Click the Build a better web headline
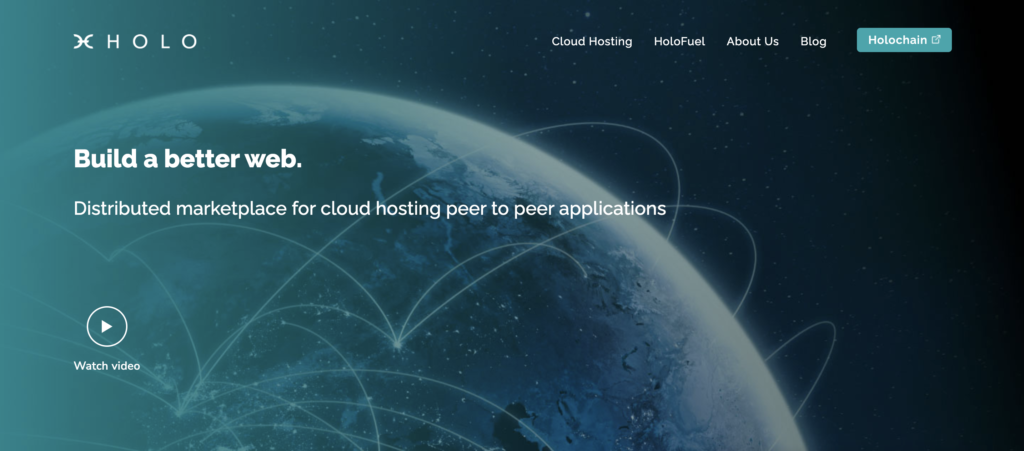 tap(187, 159)
